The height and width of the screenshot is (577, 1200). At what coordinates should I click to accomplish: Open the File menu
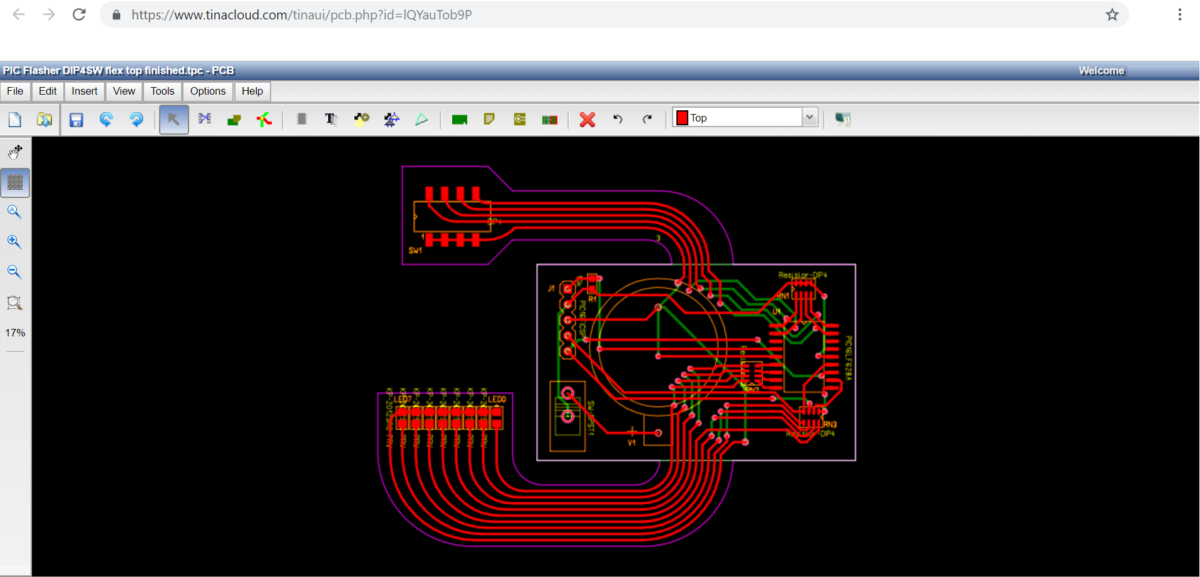(15, 91)
